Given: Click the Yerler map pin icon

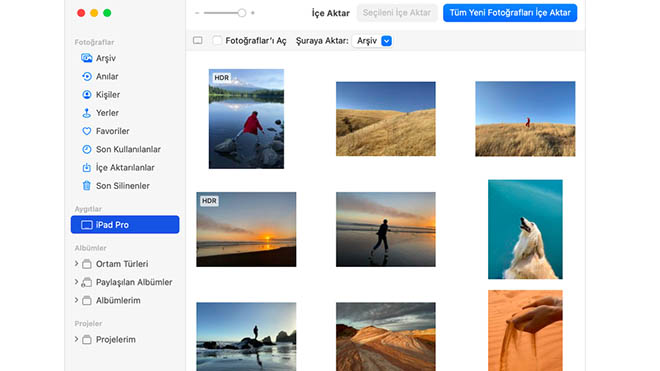Looking at the screenshot, I should point(87,113).
